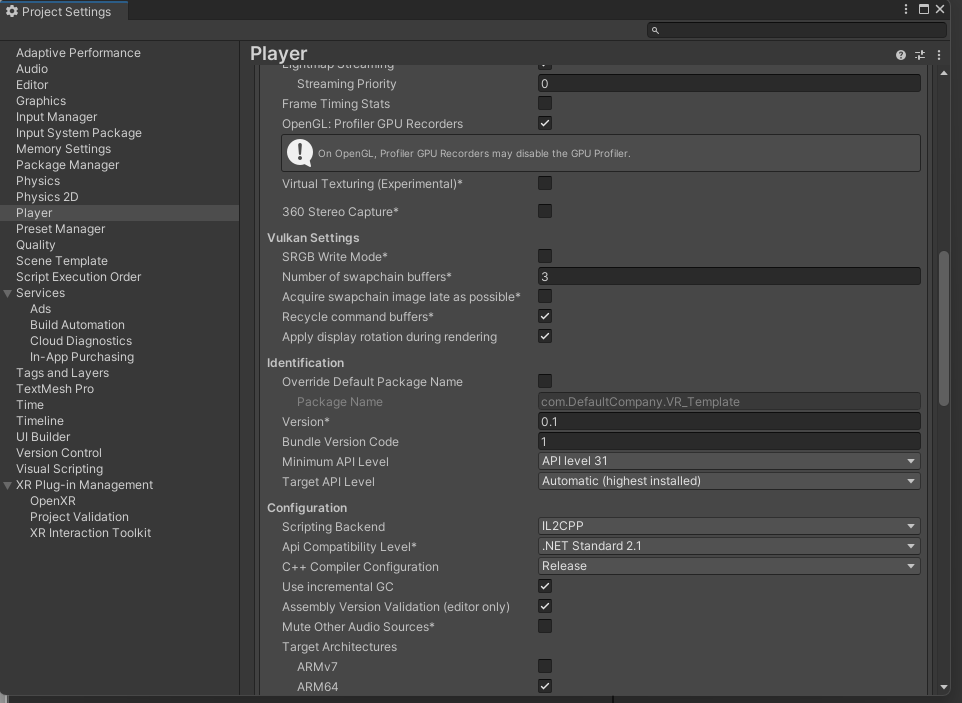The image size is (962, 703).
Task: Maximize the Project Settings window
Action: pos(924,10)
